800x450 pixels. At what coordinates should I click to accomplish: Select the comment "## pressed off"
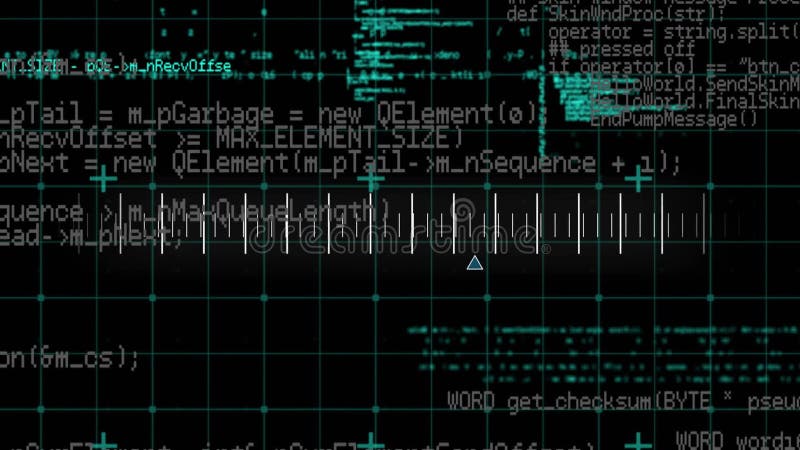(622, 49)
